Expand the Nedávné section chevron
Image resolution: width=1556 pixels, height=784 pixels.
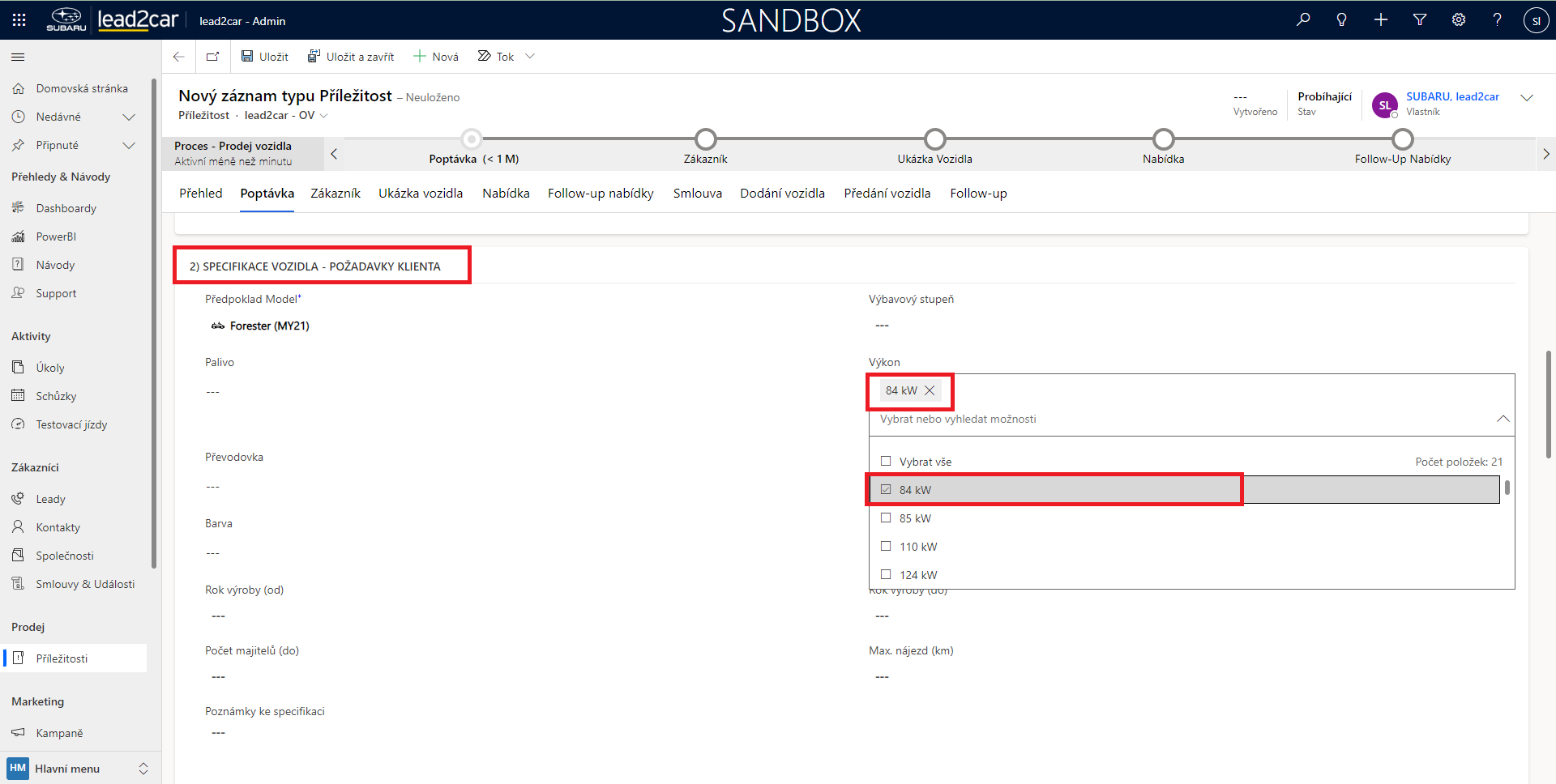tap(128, 117)
